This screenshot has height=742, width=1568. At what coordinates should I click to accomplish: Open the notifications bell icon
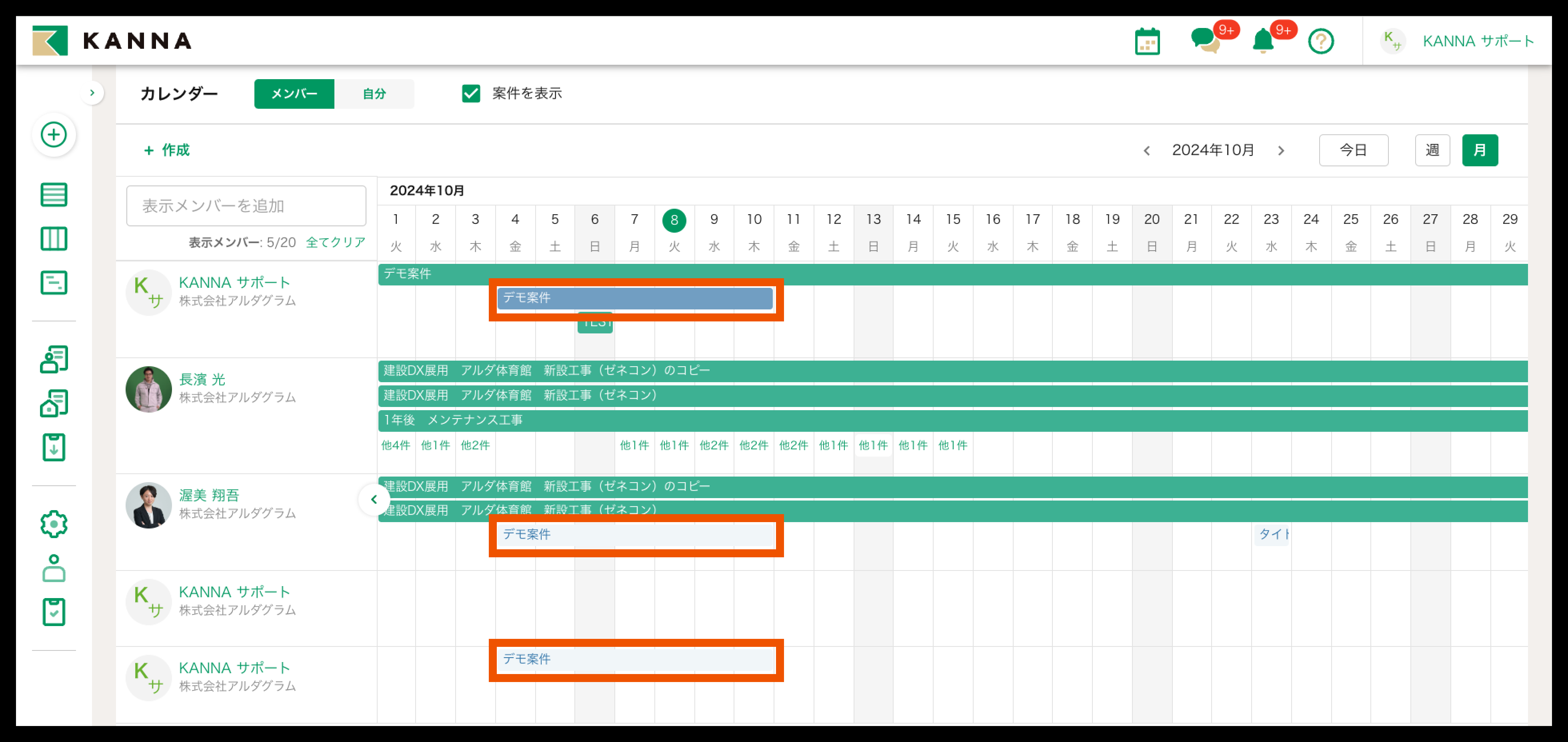click(x=1263, y=41)
